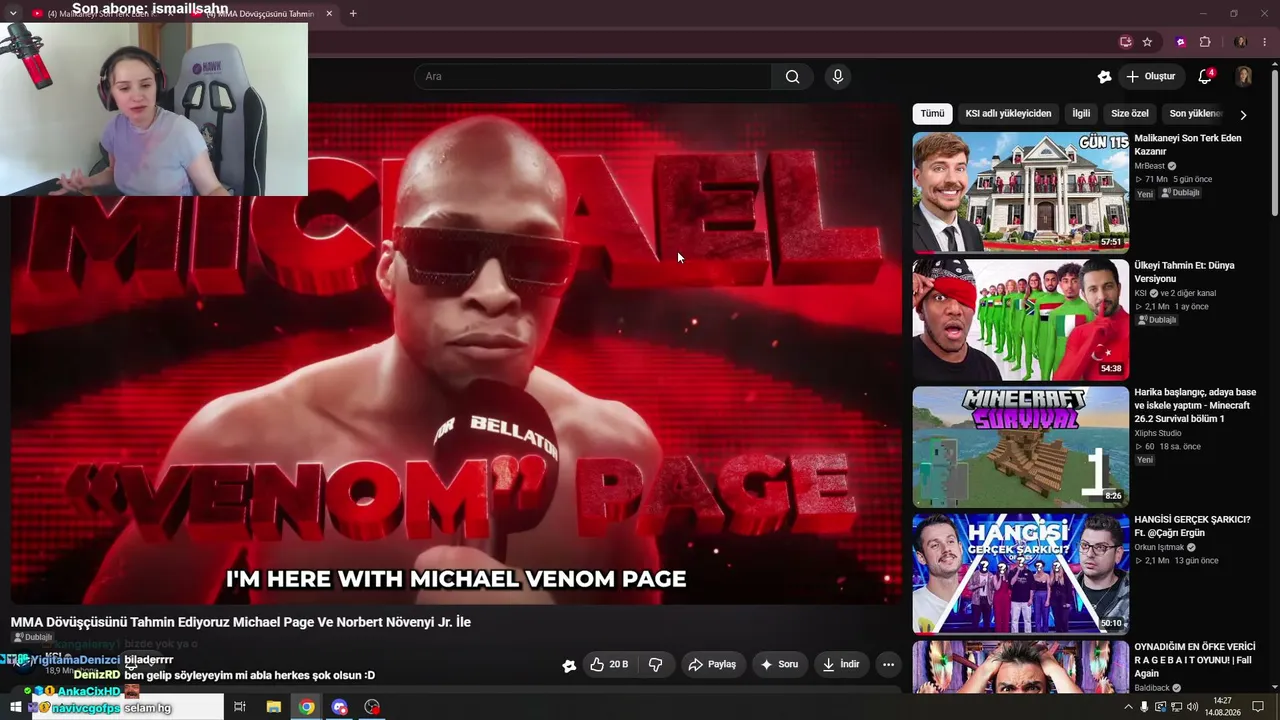Open Chrome three-dot menu

[1265, 42]
